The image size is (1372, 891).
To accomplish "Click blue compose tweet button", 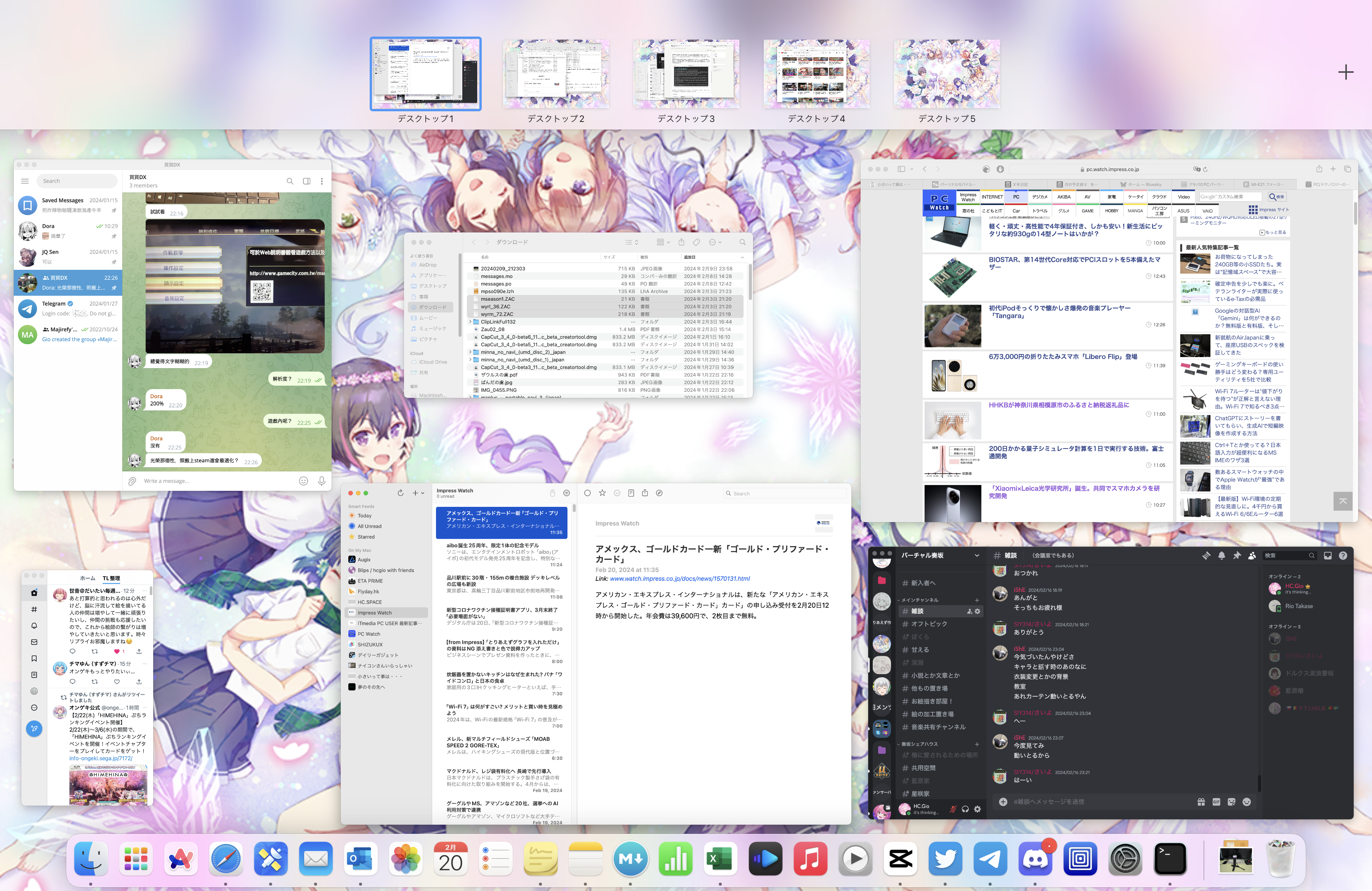I will [34, 729].
